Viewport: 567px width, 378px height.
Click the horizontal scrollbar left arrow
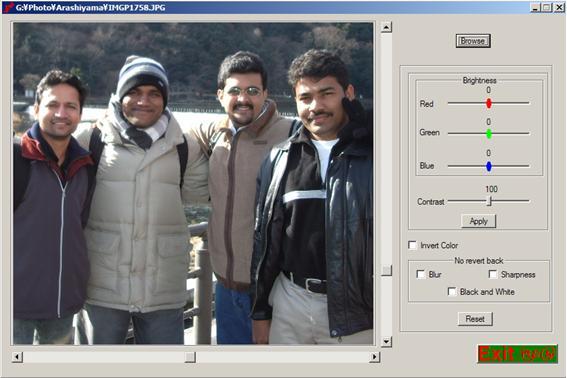17,357
